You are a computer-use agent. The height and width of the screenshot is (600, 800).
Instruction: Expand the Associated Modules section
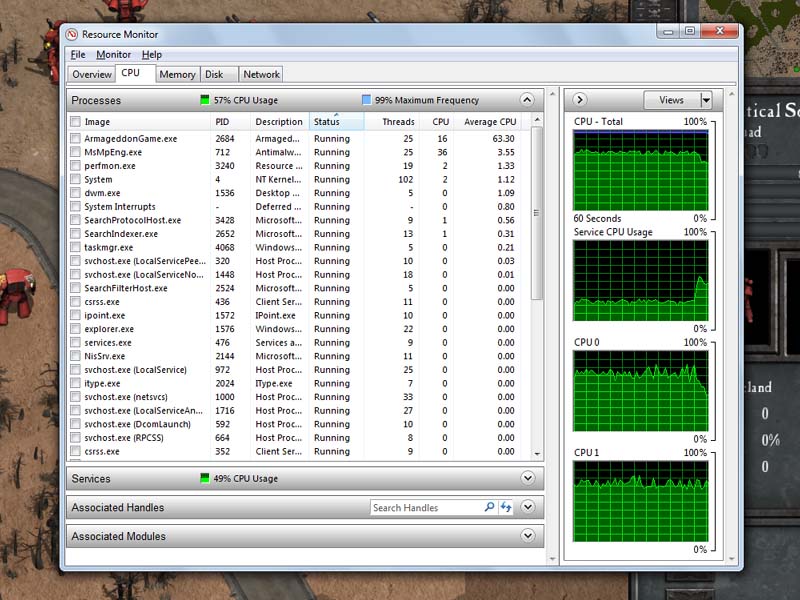point(528,536)
